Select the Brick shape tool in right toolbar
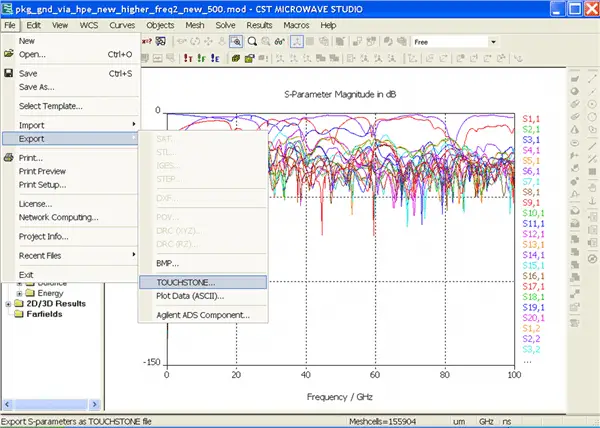600x428 pixels. [x=575, y=79]
